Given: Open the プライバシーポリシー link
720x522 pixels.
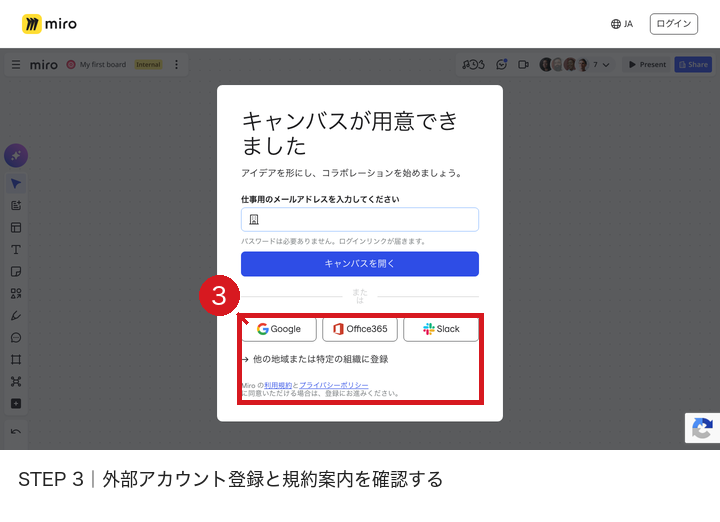Looking at the screenshot, I should (334, 385).
